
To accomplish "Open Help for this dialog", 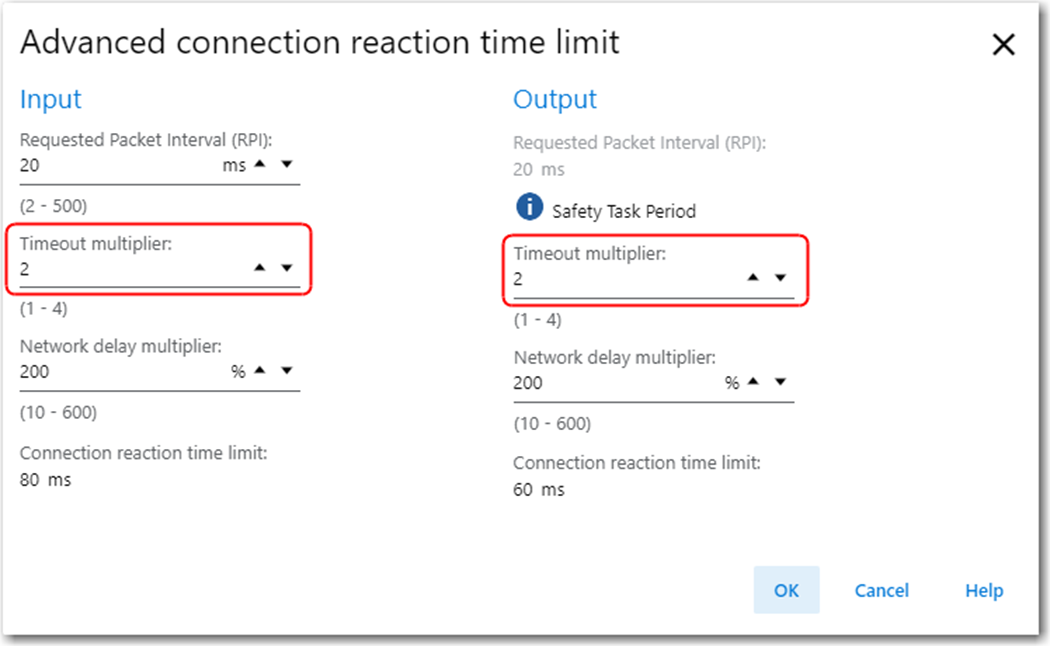I will point(983,590).
